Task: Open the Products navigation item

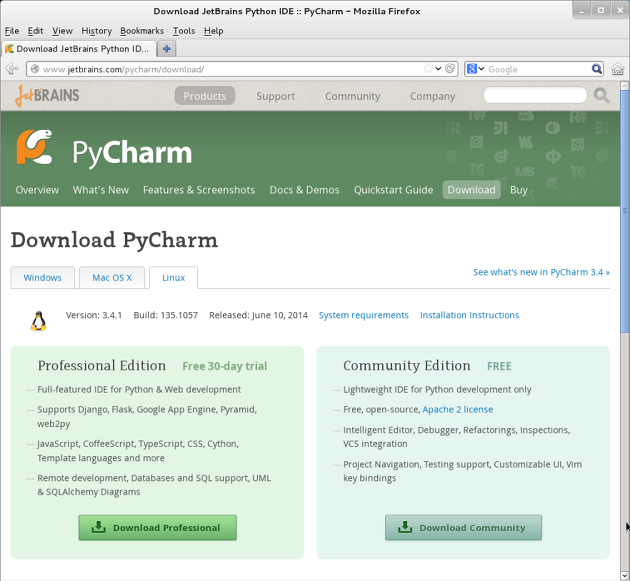Action: [x=205, y=96]
